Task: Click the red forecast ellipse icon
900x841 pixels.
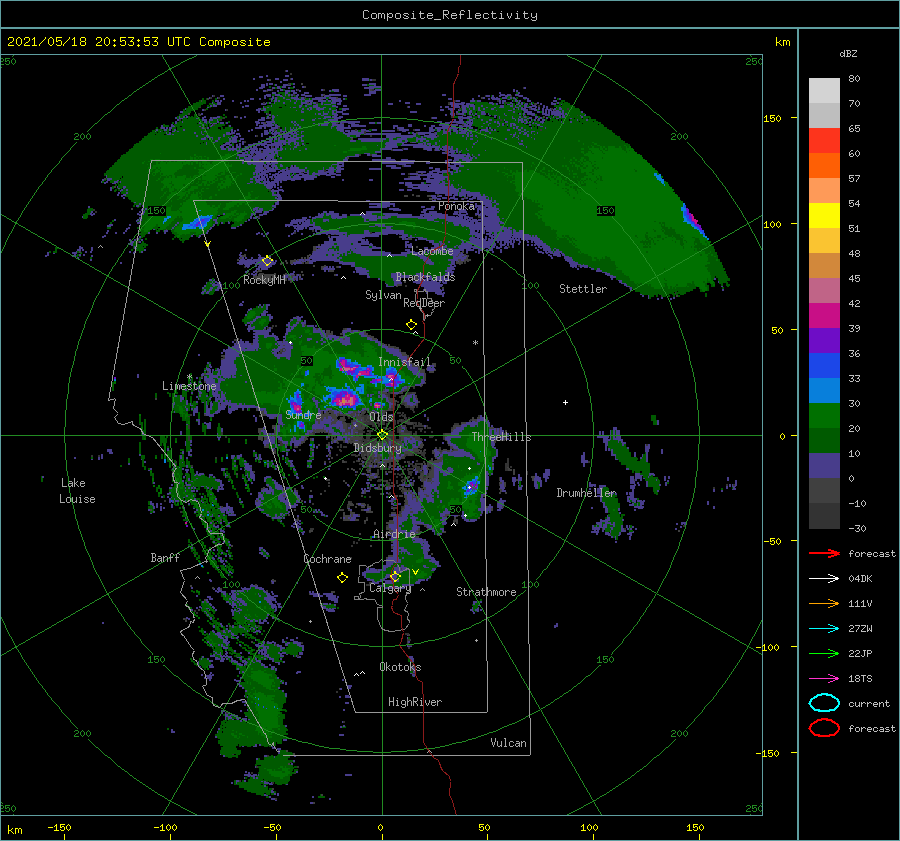Action: pyautogui.click(x=824, y=728)
